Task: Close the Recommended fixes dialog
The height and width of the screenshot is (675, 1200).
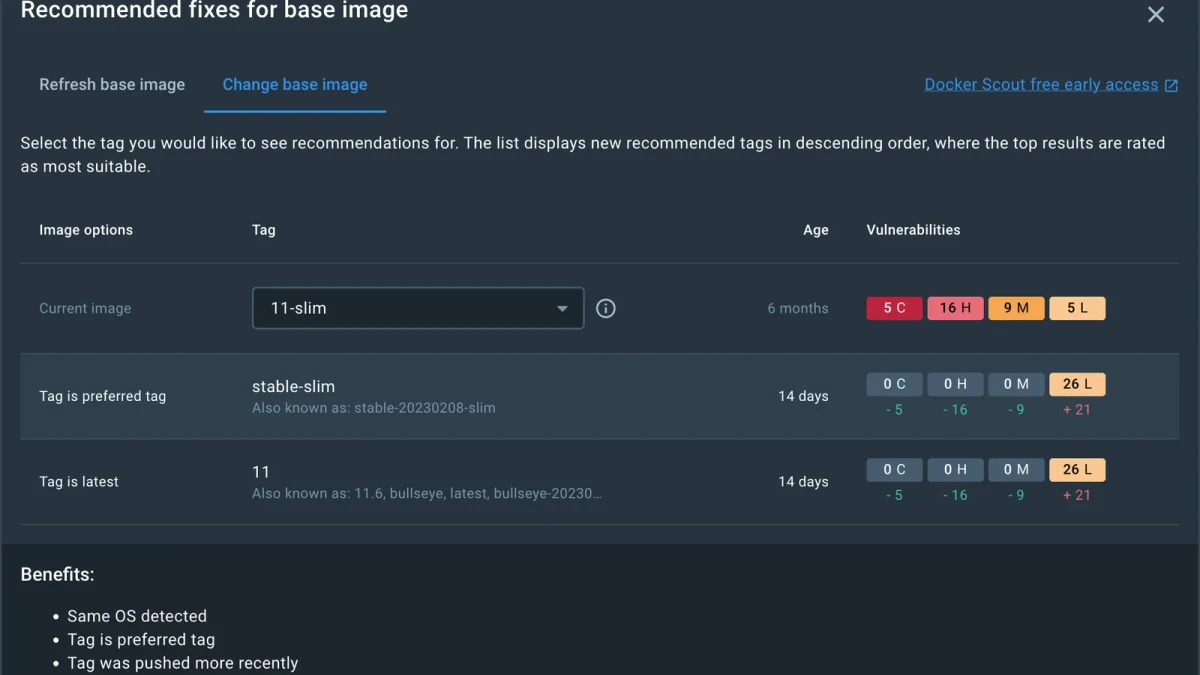Action: (1156, 15)
